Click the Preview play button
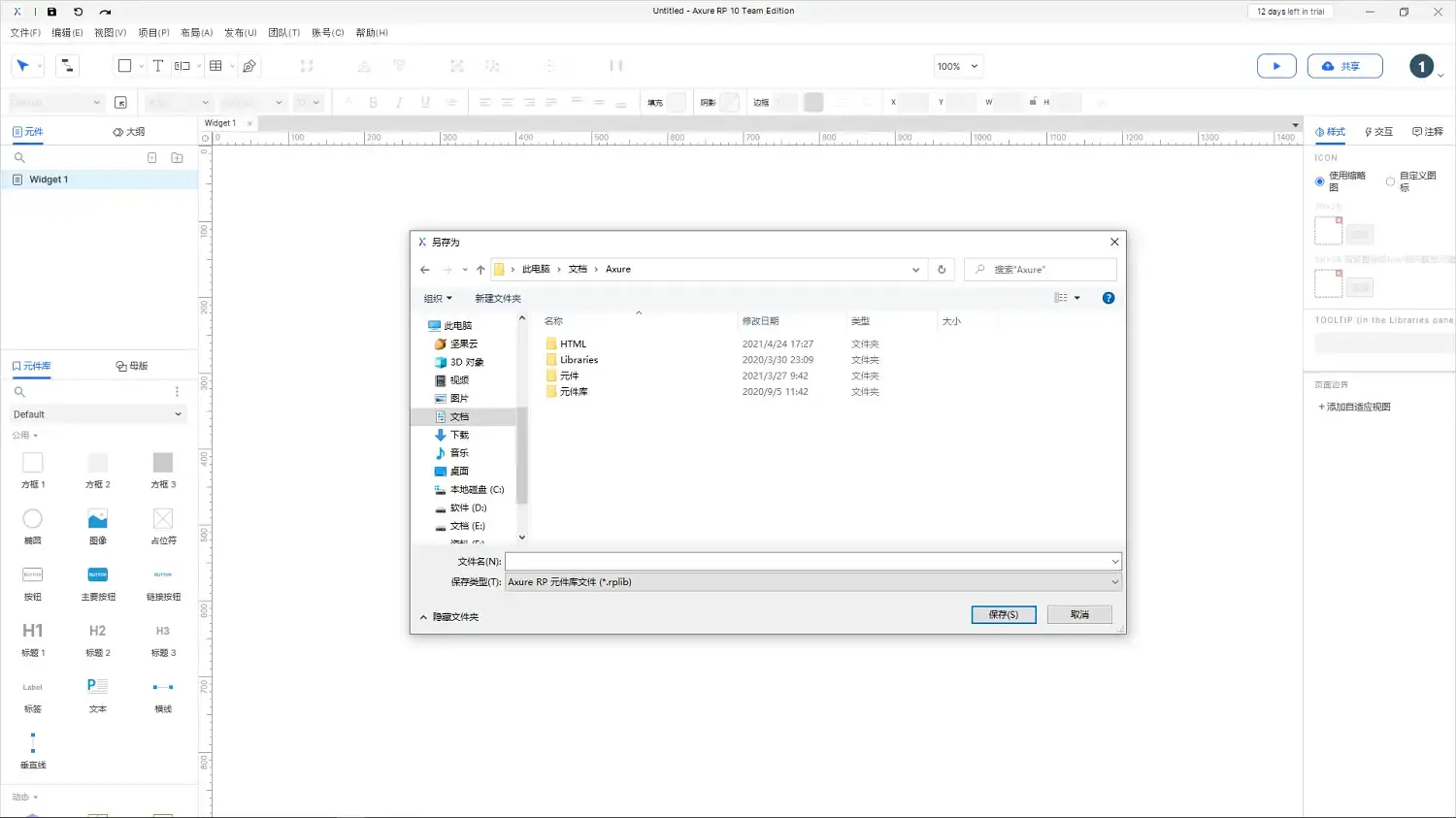 (x=1275, y=66)
